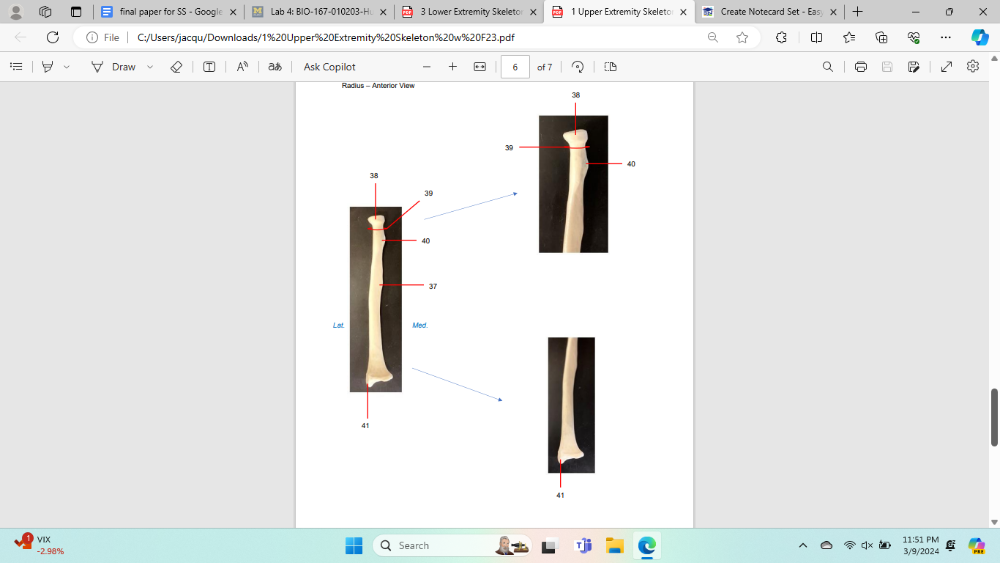Image resolution: width=1000 pixels, height=563 pixels.
Task: Click the Zoom in plus button
Action: (452, 67)
